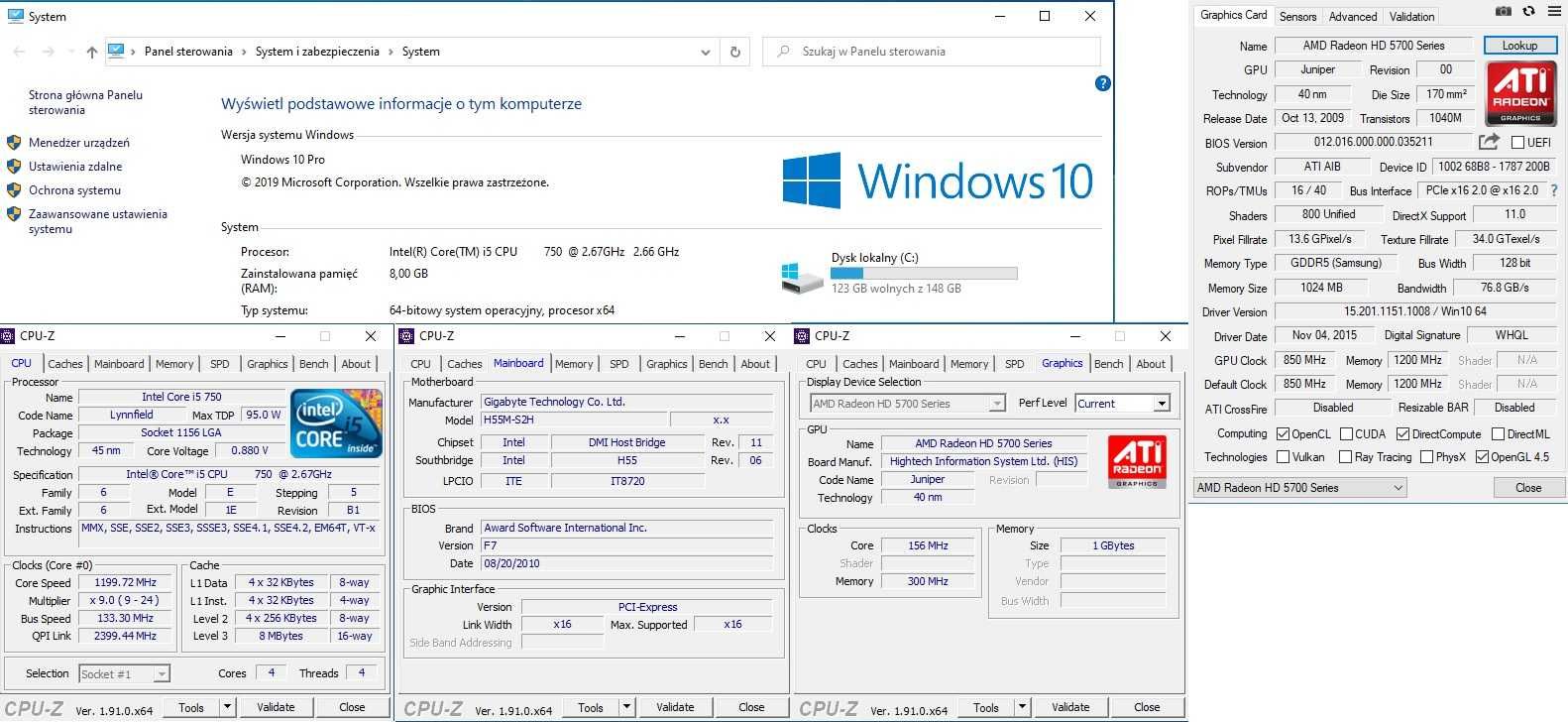Go back with System window back arrow

[19, 52]
